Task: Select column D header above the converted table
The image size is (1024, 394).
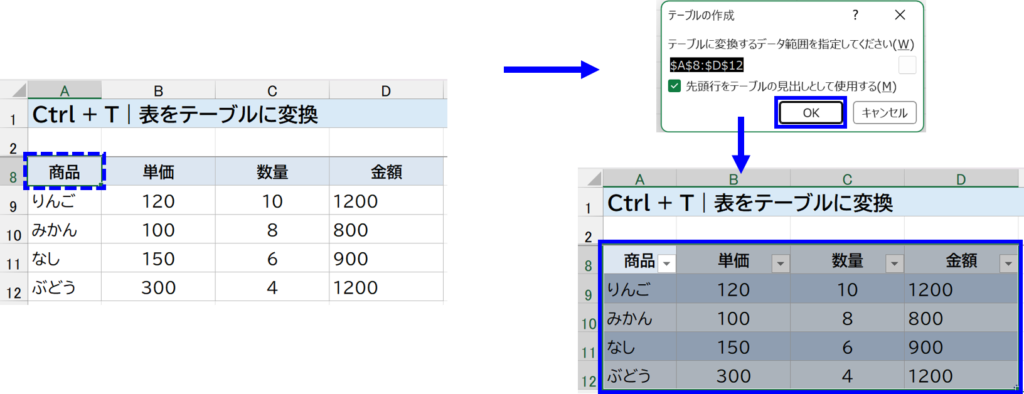Action: [961, 178]
